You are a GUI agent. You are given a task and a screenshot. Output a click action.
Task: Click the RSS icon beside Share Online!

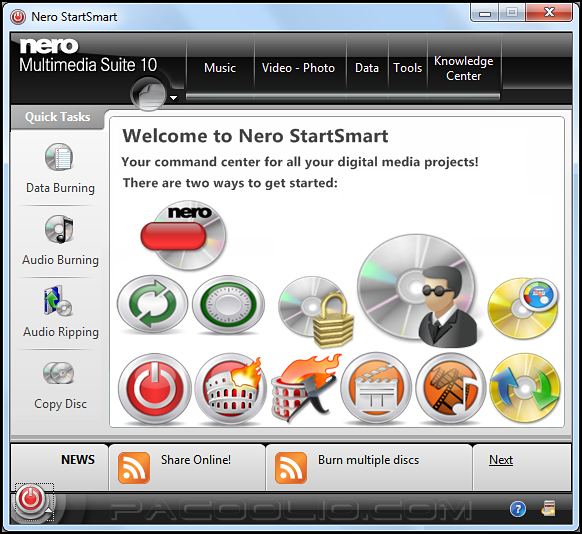point(134,468)
